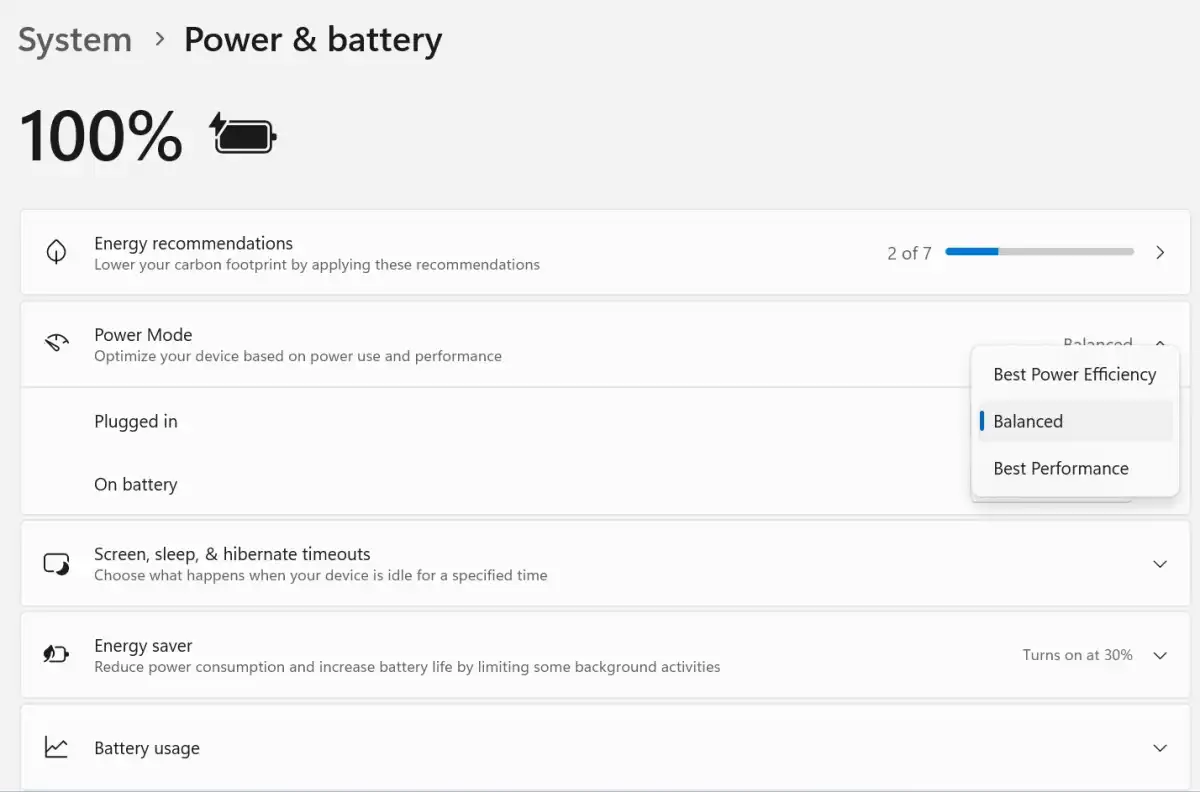Click the Battery usage chart icon

tap(57, 748)
